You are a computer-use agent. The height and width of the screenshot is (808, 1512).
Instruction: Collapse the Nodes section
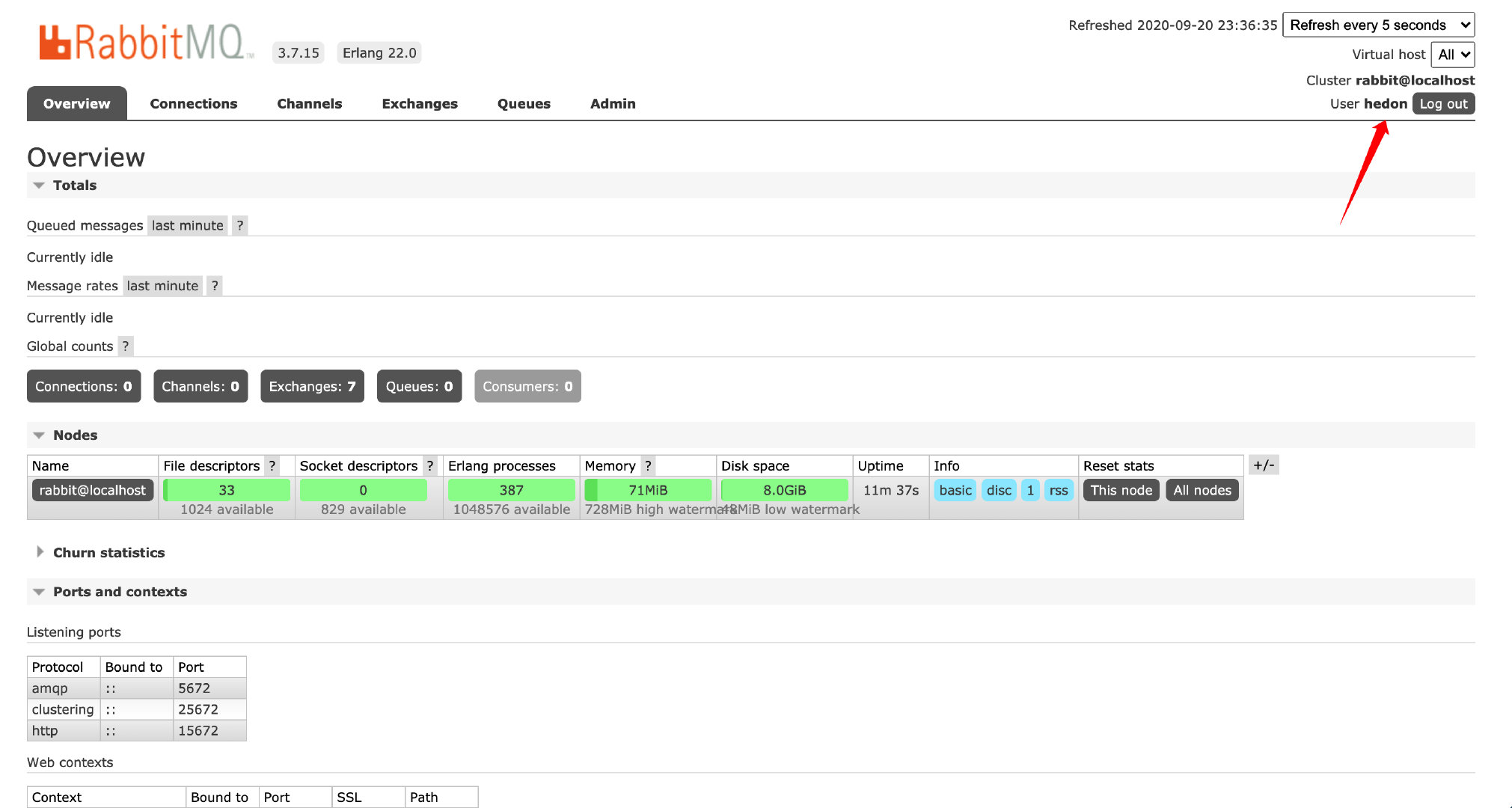75,435
